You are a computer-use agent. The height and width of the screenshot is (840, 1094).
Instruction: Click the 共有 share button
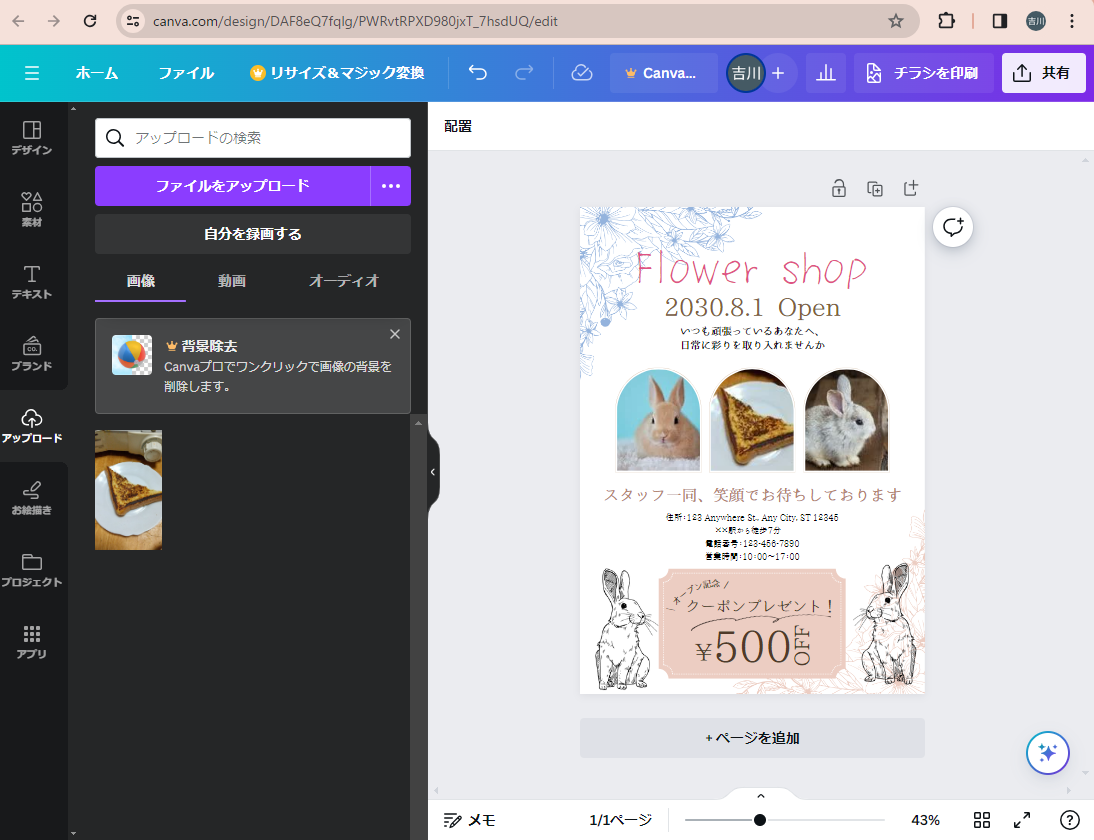pyautogui.click(x=1043, y=73)
